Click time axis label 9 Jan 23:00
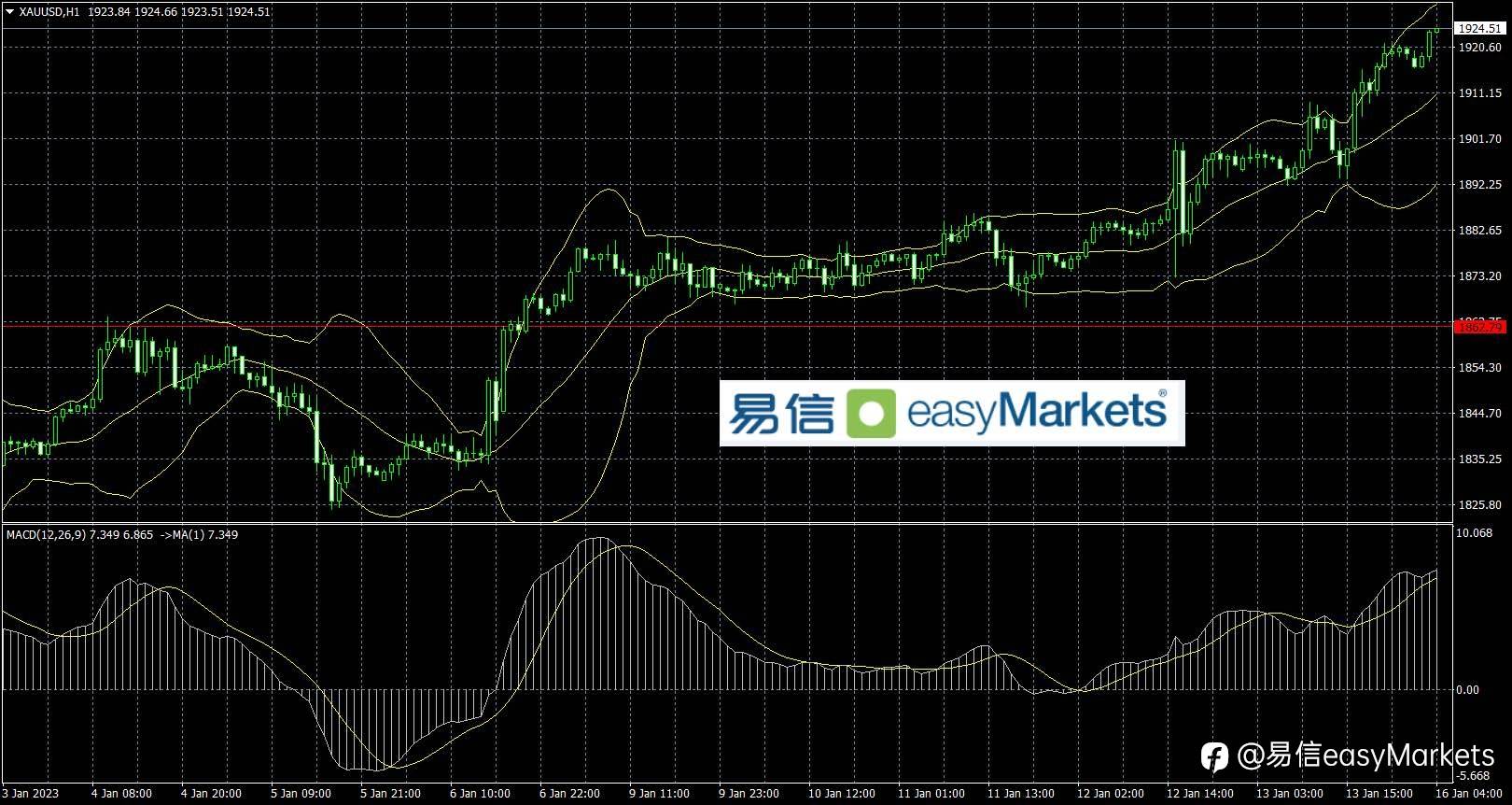 click(x=749, y=794)
